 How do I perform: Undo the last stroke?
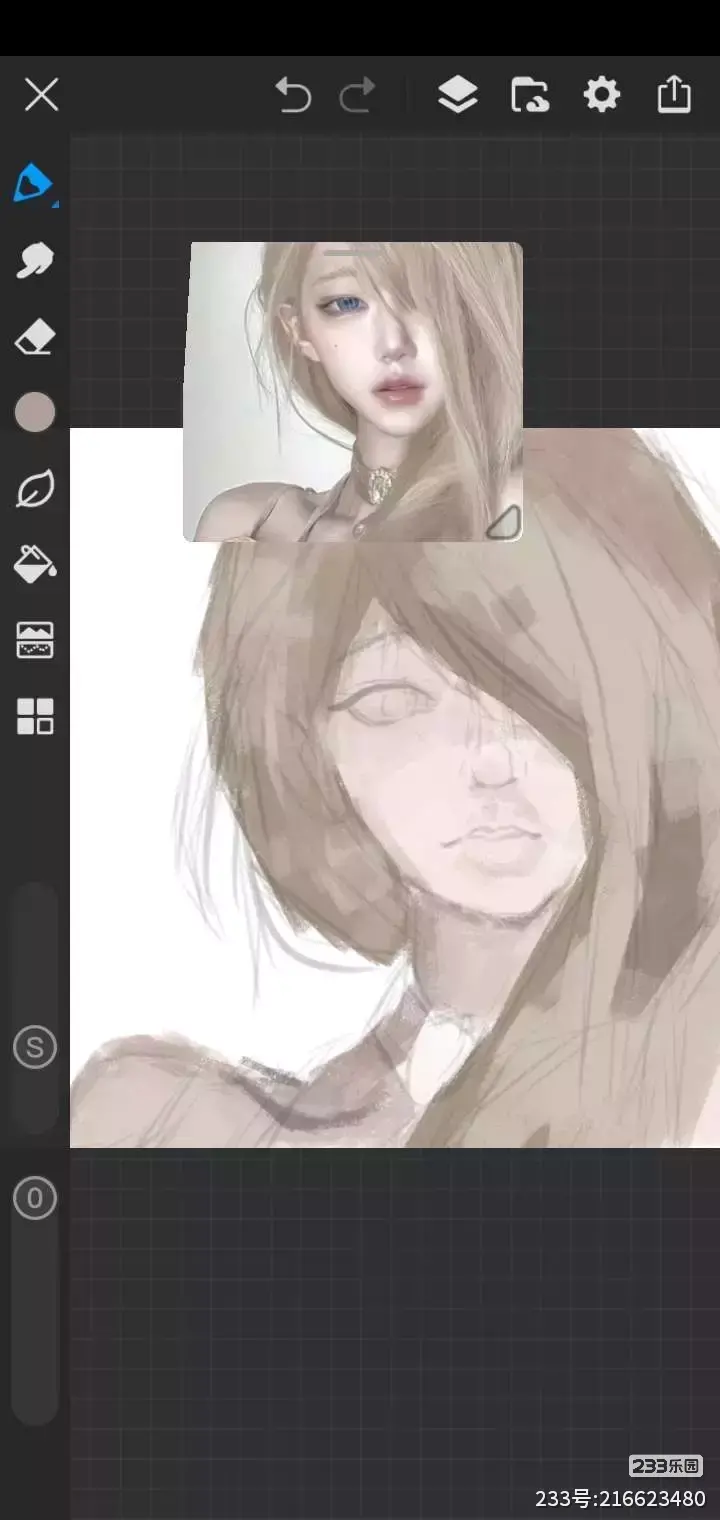click(293, 95)
